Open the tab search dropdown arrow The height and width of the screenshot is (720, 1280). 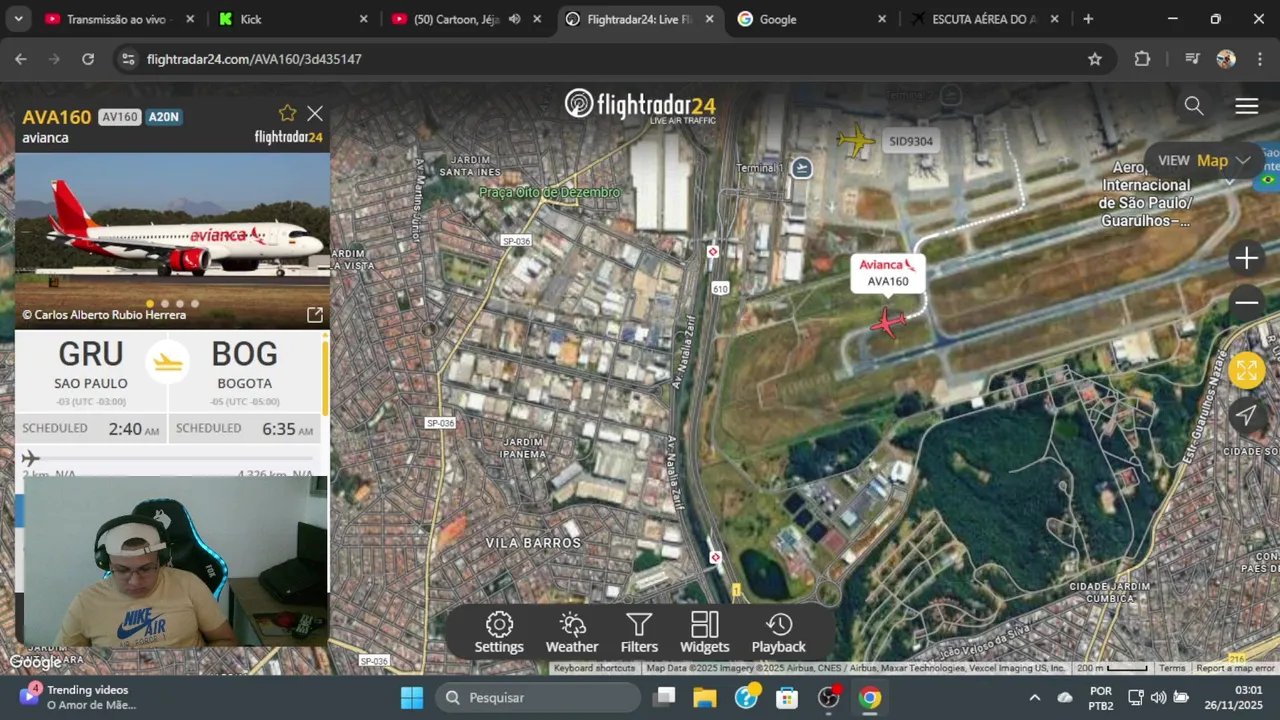click(18, 19)
